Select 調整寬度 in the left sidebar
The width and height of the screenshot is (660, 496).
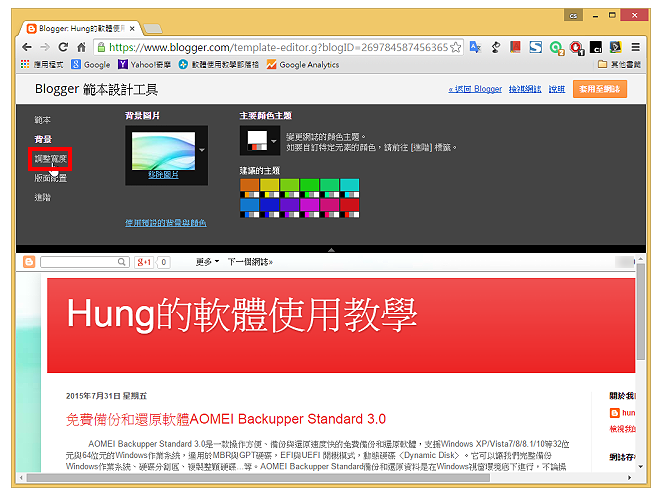(51, 159)
